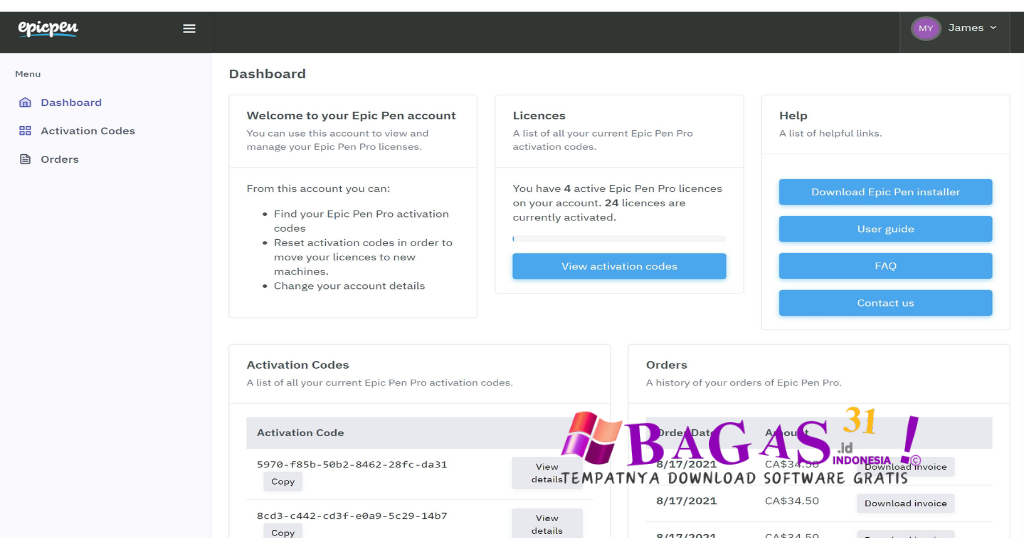Open Dashboard in the side menu
Image resolution: width=1024 pixels, height=538 pixels.
pyautogui.click(x=71, y=103)
